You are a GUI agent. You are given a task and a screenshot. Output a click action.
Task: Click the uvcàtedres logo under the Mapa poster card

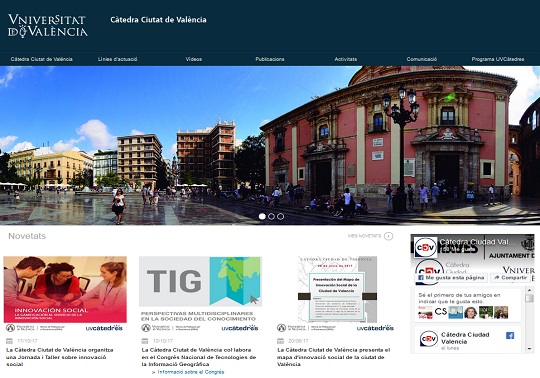point(375,328)
